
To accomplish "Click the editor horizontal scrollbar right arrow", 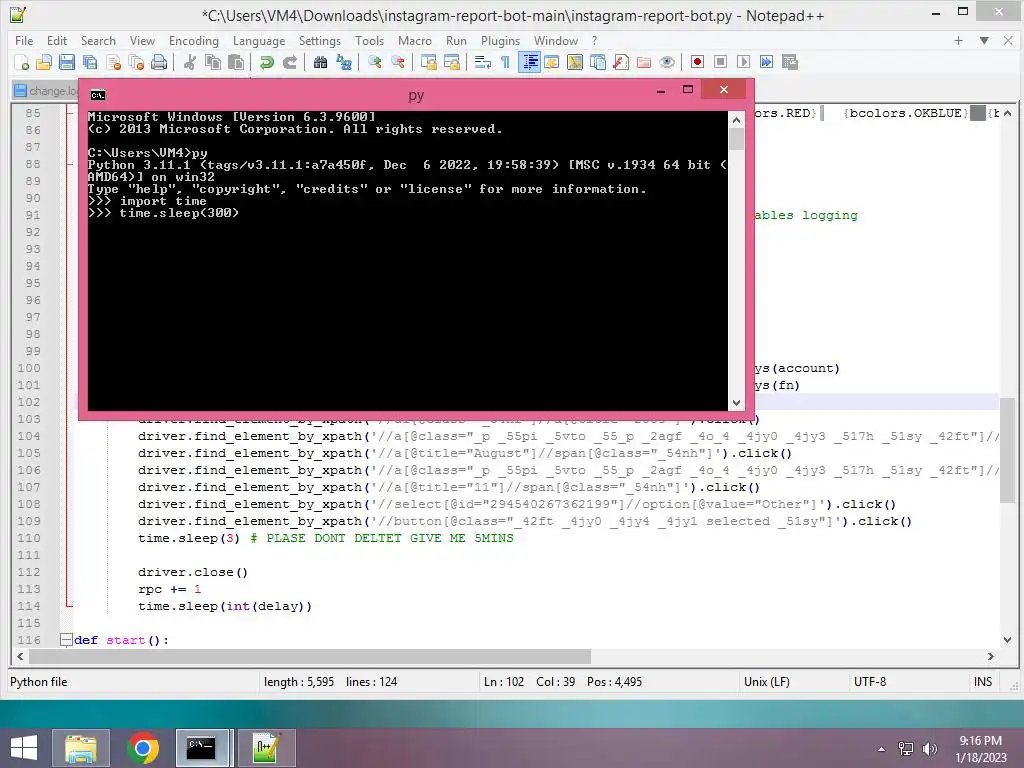I will [991, 656].
